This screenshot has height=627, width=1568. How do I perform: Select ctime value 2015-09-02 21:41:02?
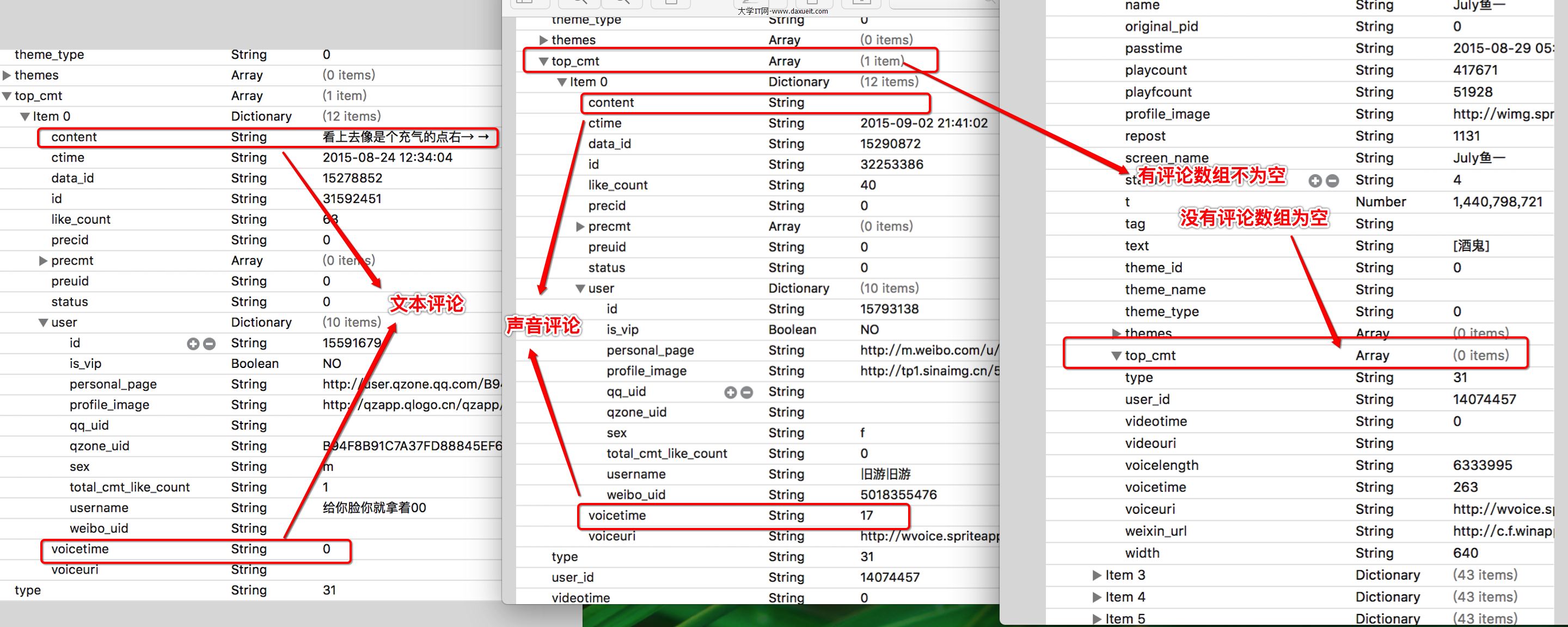[x=923, y=124]
